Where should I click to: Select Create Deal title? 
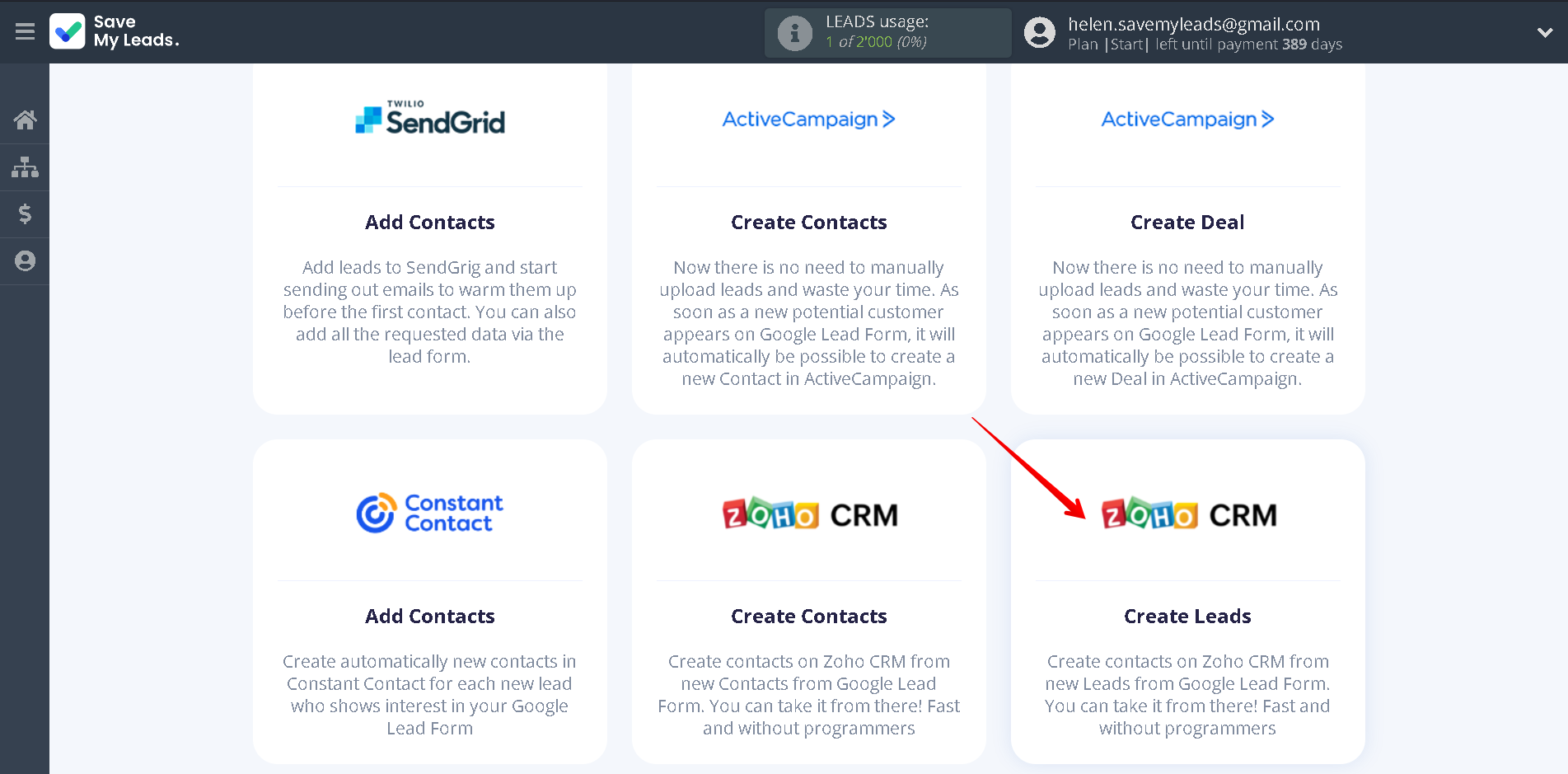coord(1187,223)
